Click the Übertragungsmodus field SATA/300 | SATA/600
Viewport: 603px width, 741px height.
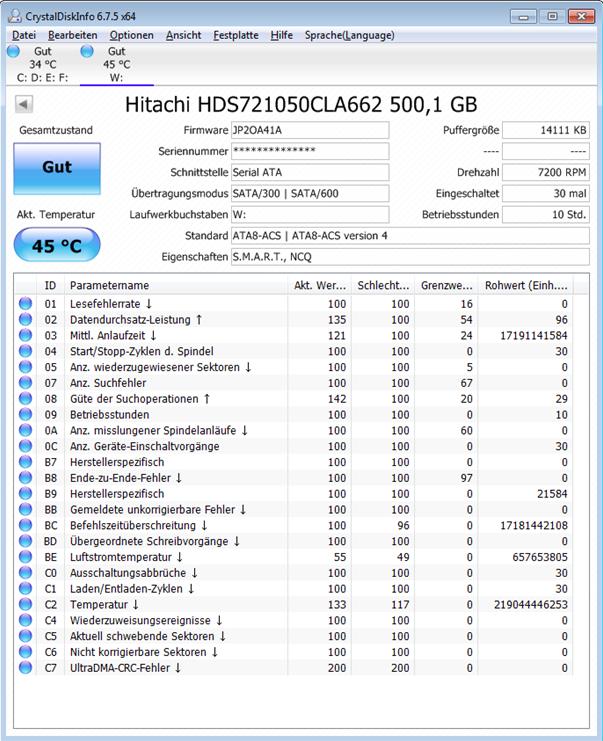tap(310, 193)
